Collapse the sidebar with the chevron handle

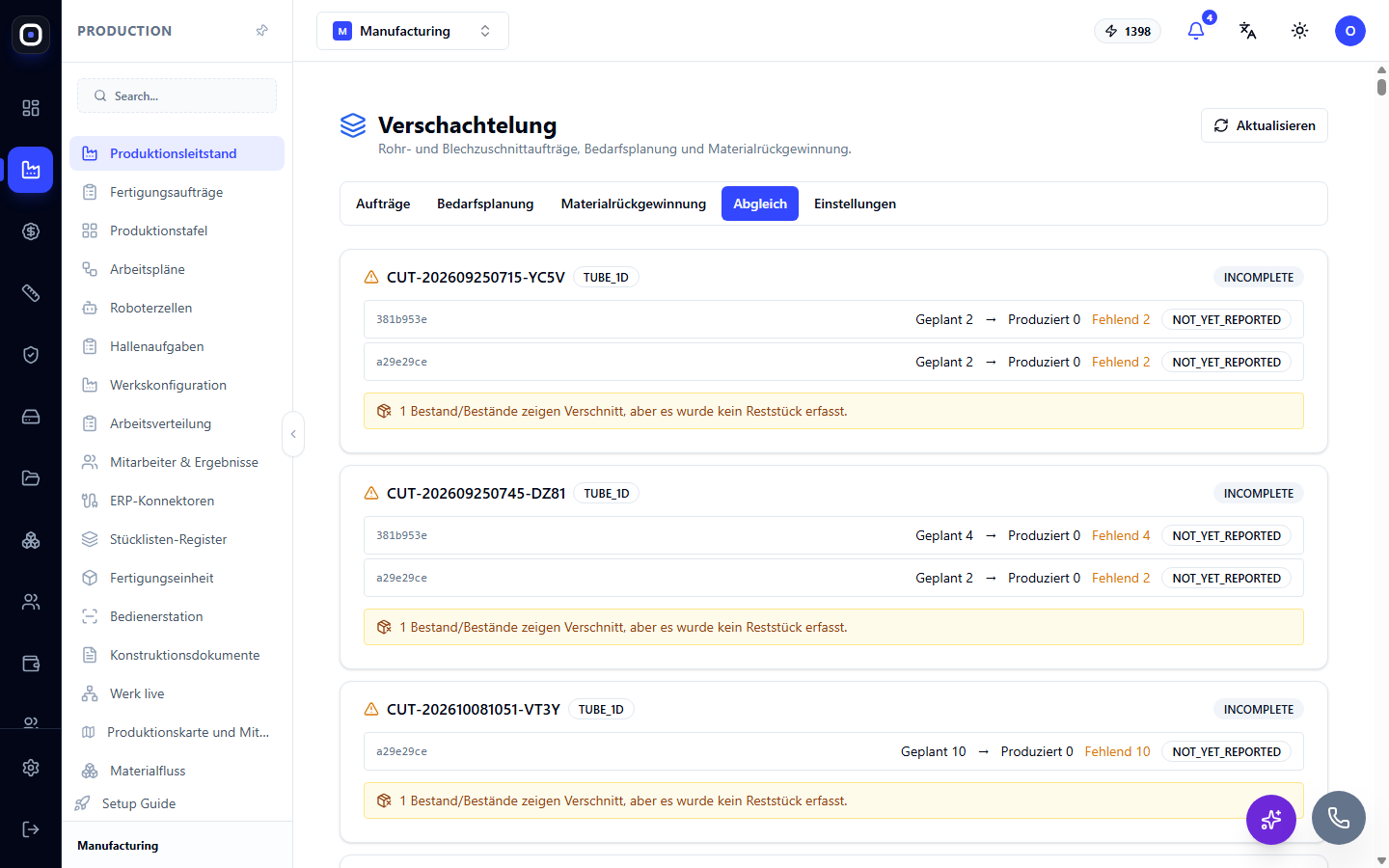point(293,434)
